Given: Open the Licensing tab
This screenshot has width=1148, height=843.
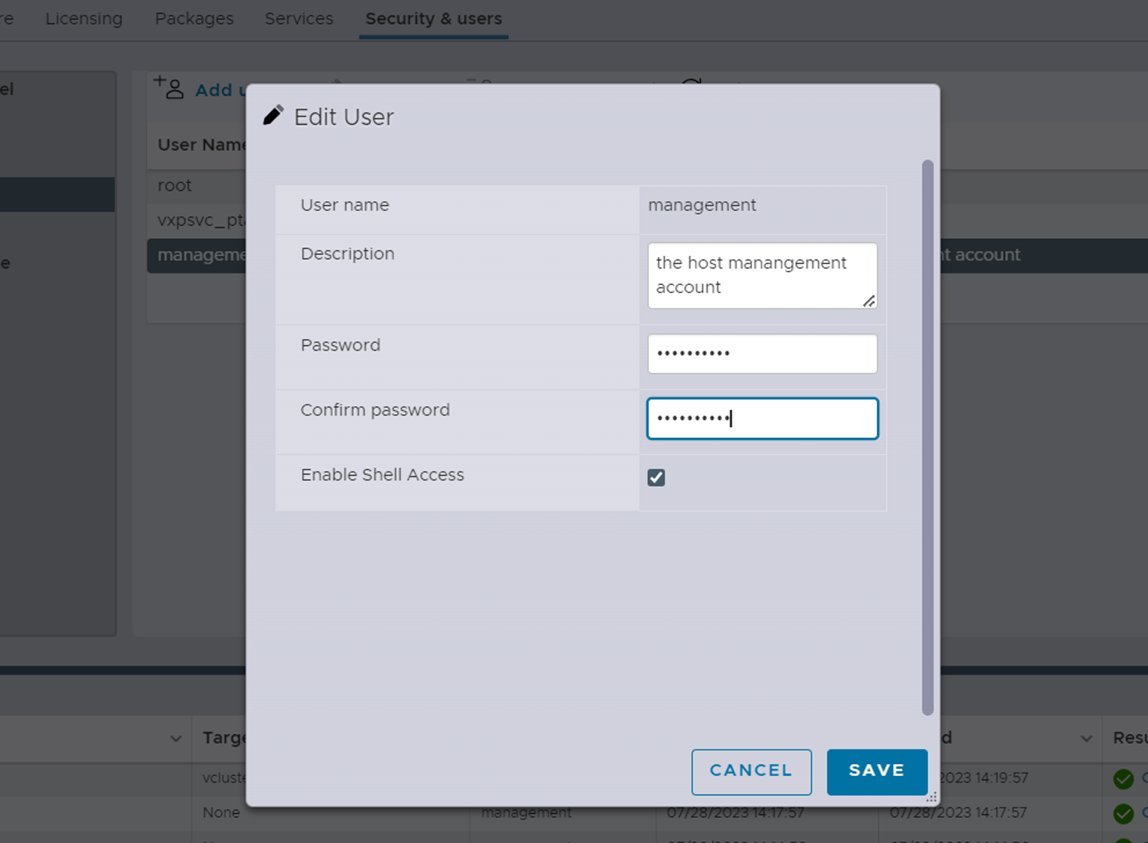Looking at the screenshot, I should (x=84, y=19).
